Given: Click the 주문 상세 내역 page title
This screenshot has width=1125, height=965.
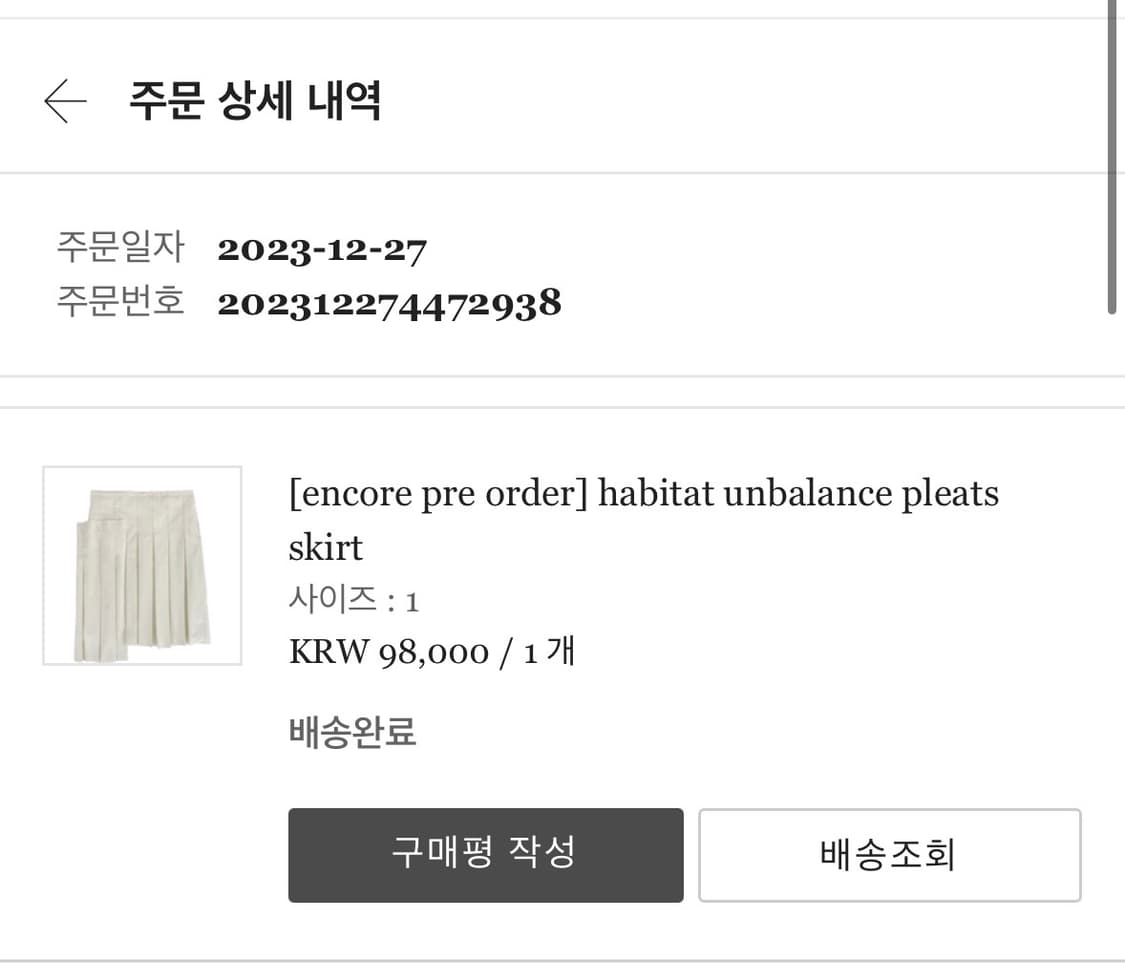Looking at the screenshot, I should pyautogui.click(x=253, y=101).
